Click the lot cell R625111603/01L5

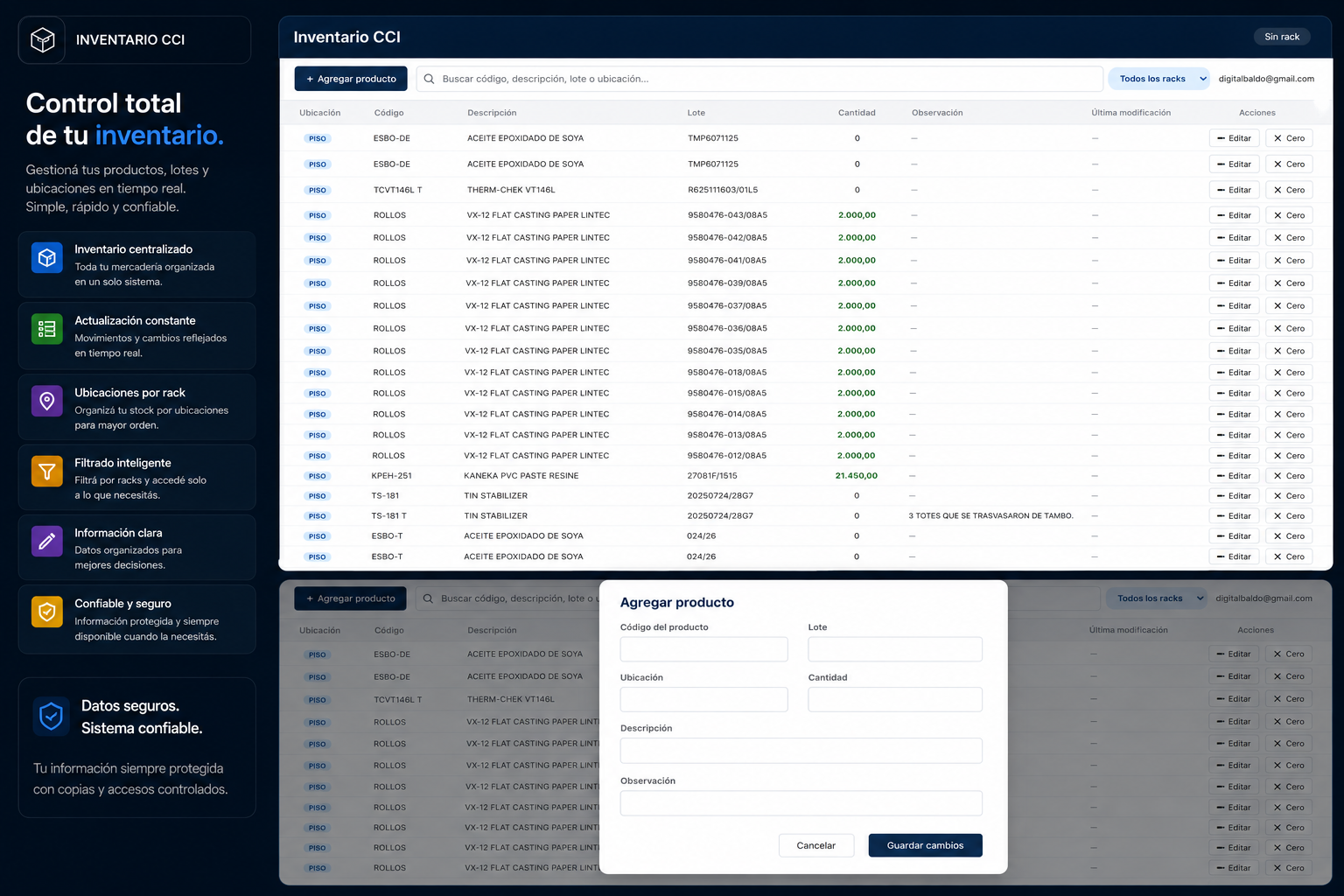click(723, 190)
